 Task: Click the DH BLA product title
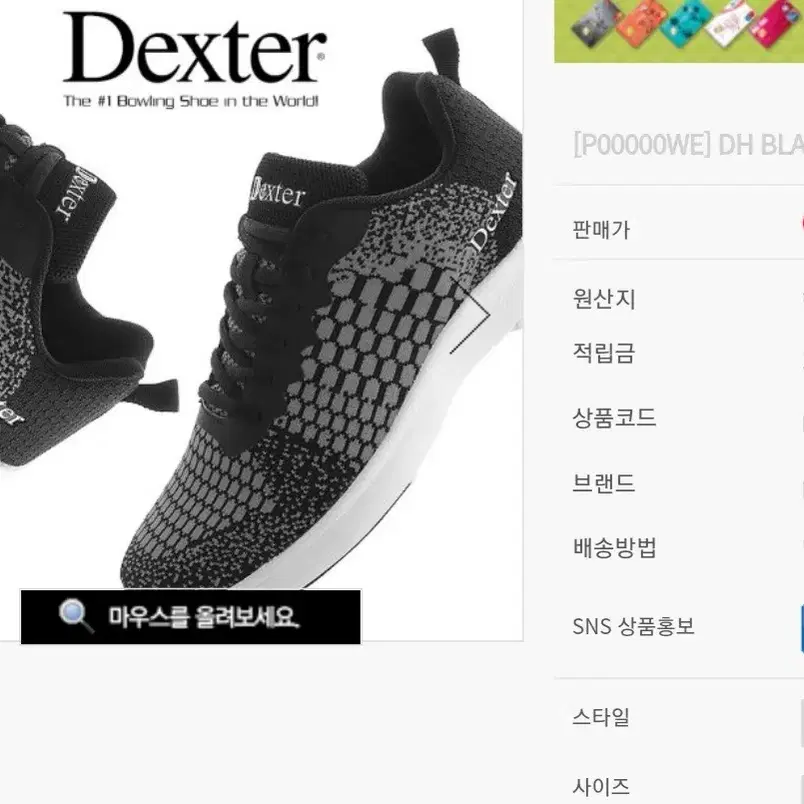click(x=688, y=145)
